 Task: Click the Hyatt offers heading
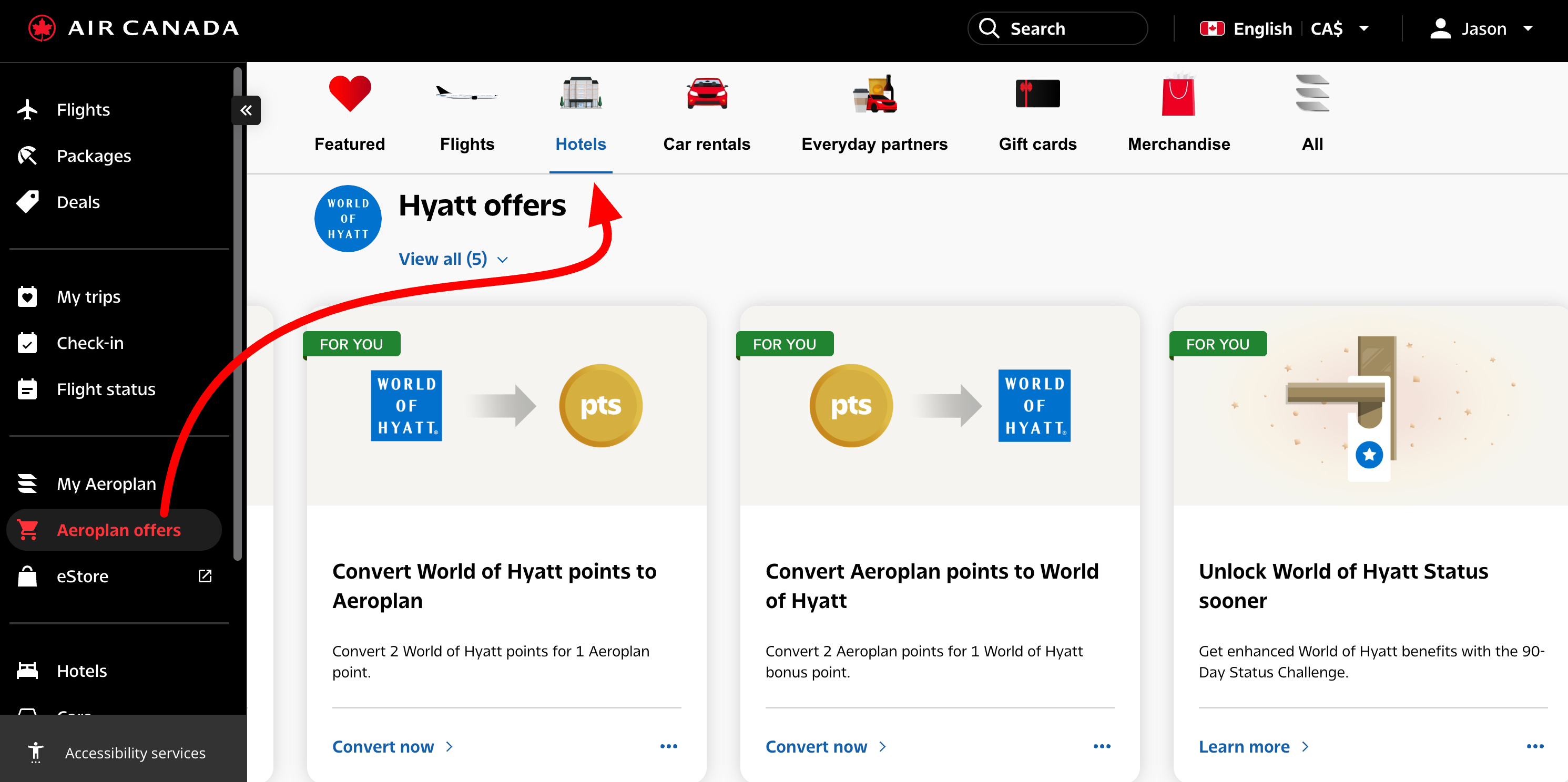pyautogui.click(x=482, y=205)
